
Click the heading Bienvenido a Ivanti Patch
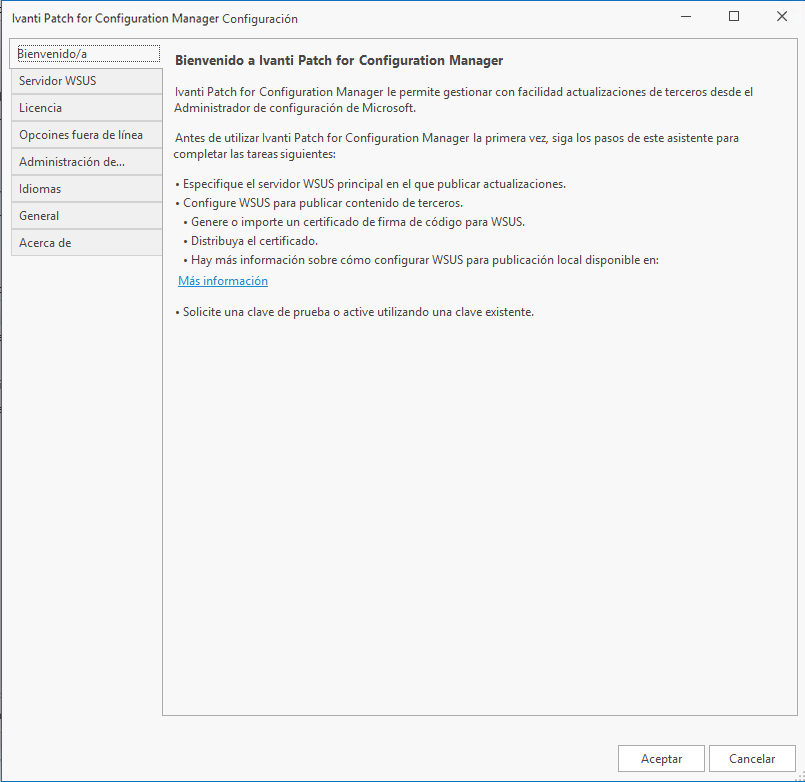tap(339, 61)
